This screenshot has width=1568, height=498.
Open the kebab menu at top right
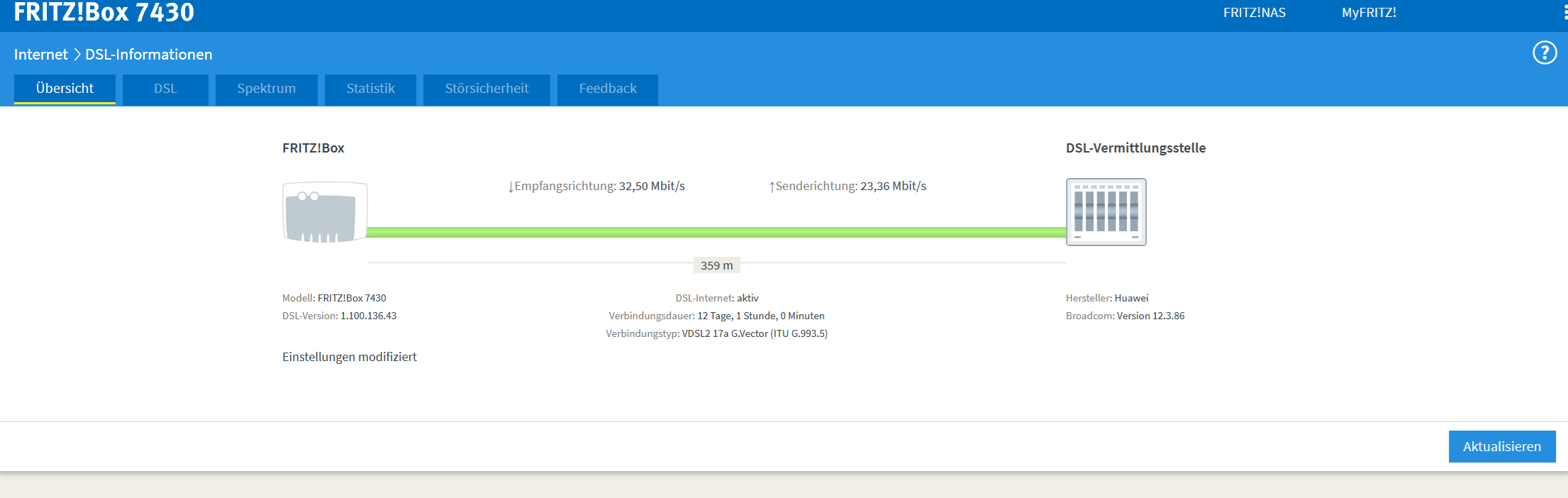pos(1564,13)
